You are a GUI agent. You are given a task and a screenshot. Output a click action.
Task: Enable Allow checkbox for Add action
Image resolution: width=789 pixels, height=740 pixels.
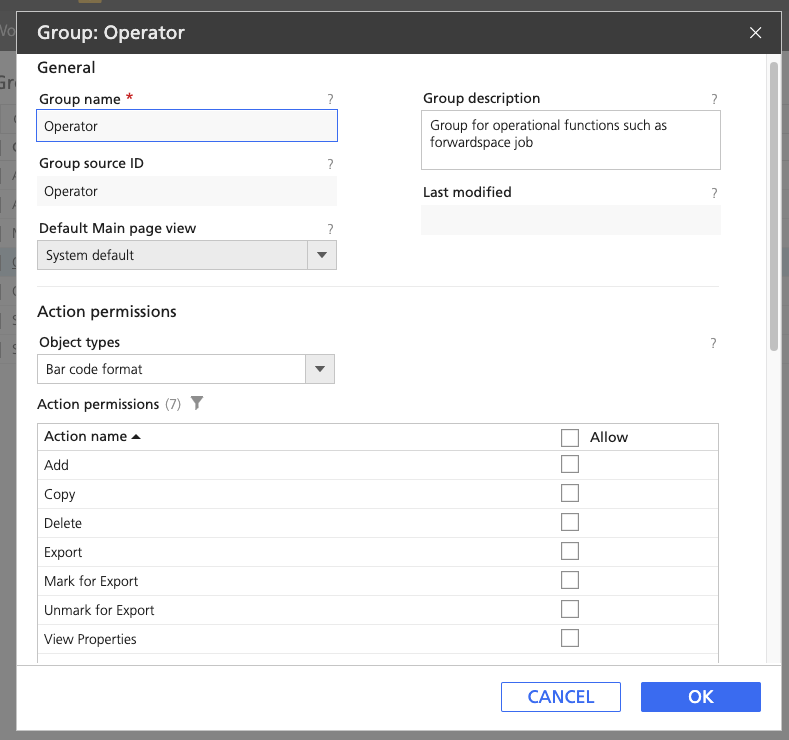(x=570, y=464)
